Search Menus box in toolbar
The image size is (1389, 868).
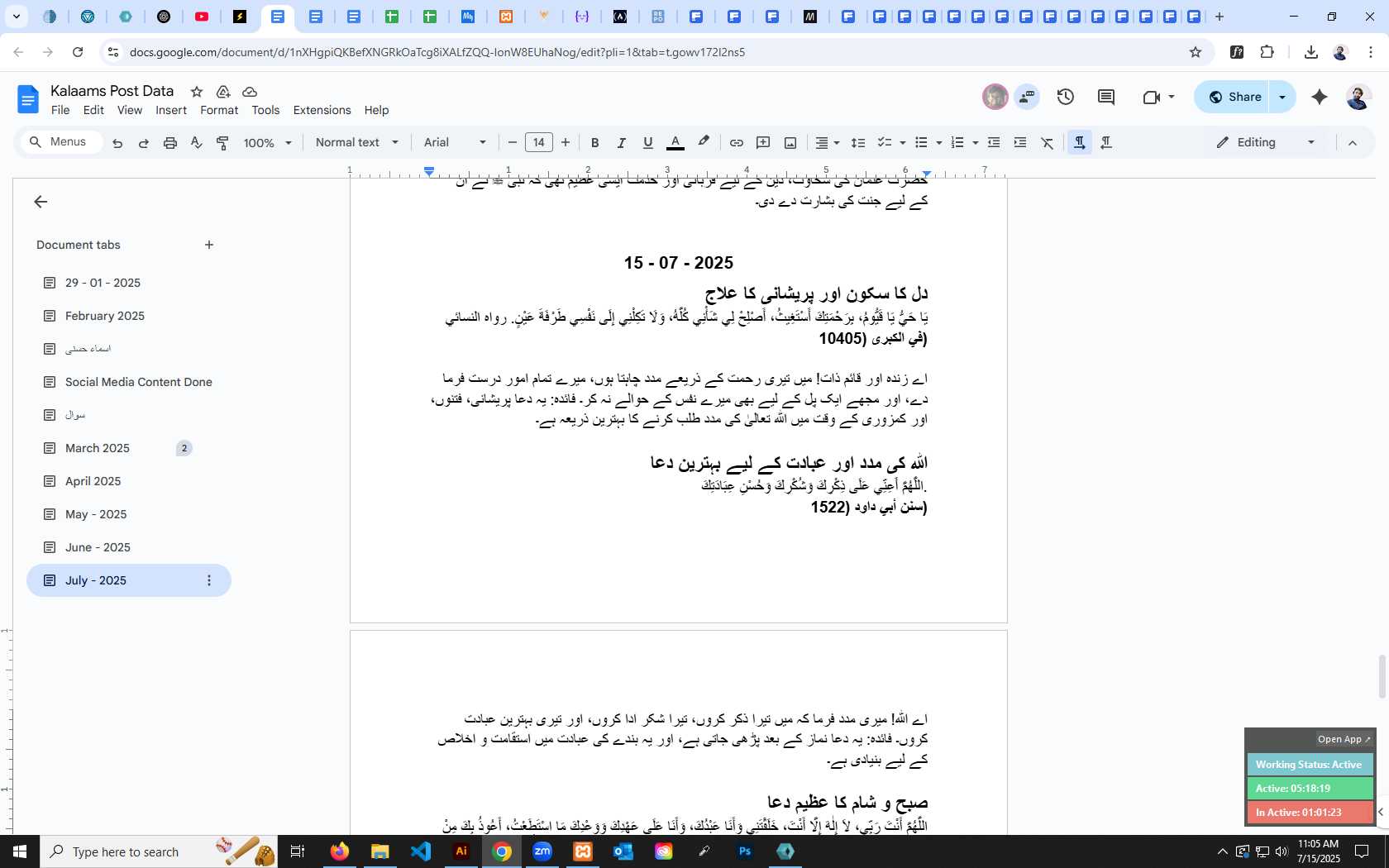(62, 142)
